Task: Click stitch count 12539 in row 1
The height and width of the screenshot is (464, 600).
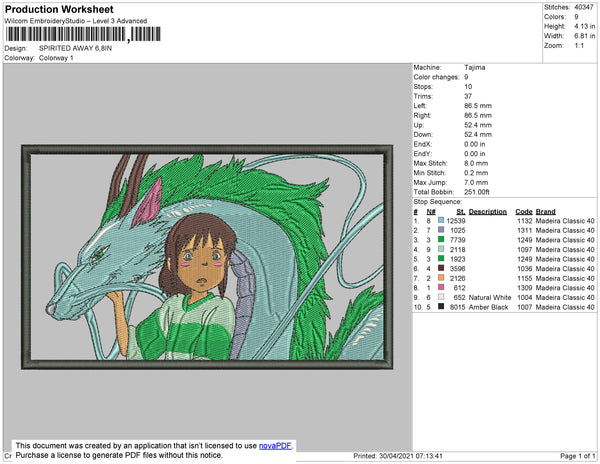Action: (456, 221)
